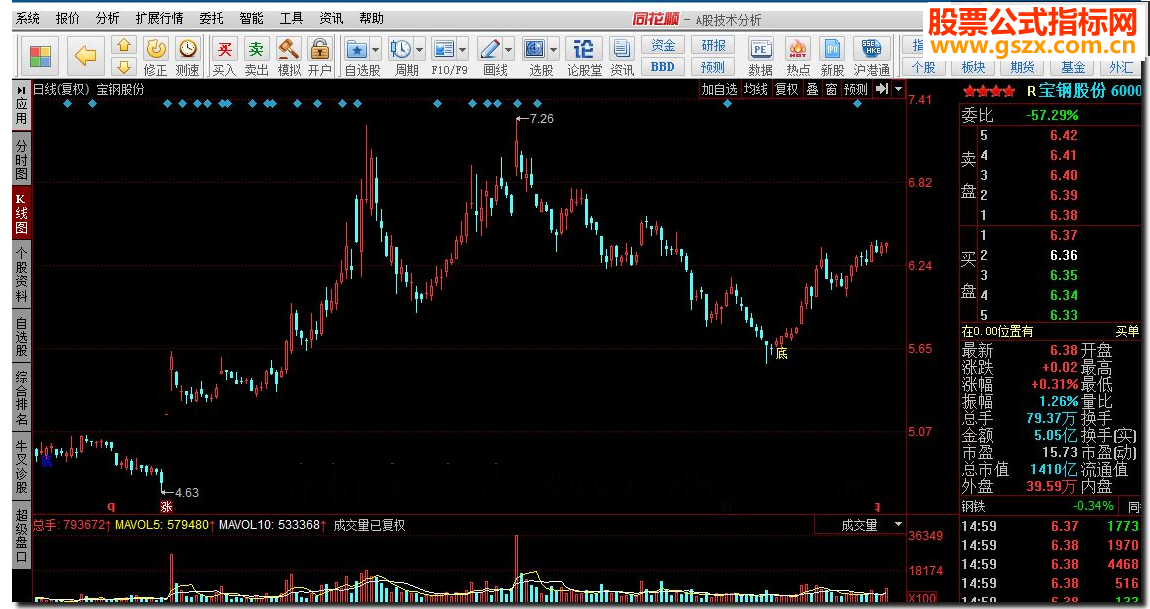Click the 7.26 high price marker on chart
The image size is (1150, 609).
coord(541,118)
